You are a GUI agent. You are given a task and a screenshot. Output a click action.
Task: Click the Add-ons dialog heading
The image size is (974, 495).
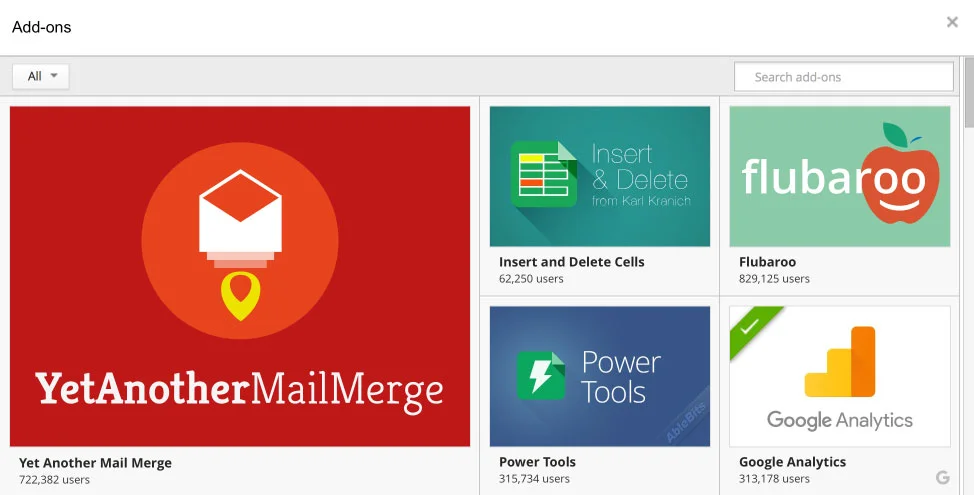[42, 27]
